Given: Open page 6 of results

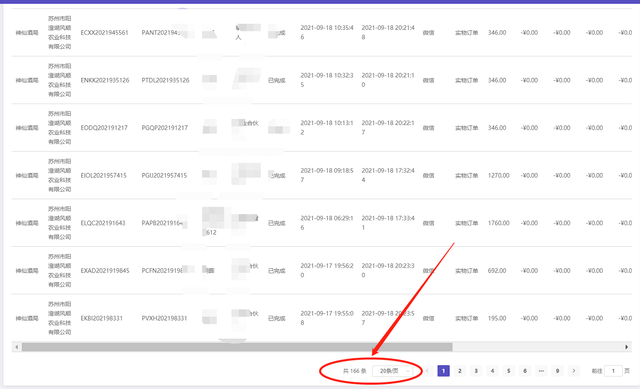Looking at the screenshot, I should click(525, 371).
